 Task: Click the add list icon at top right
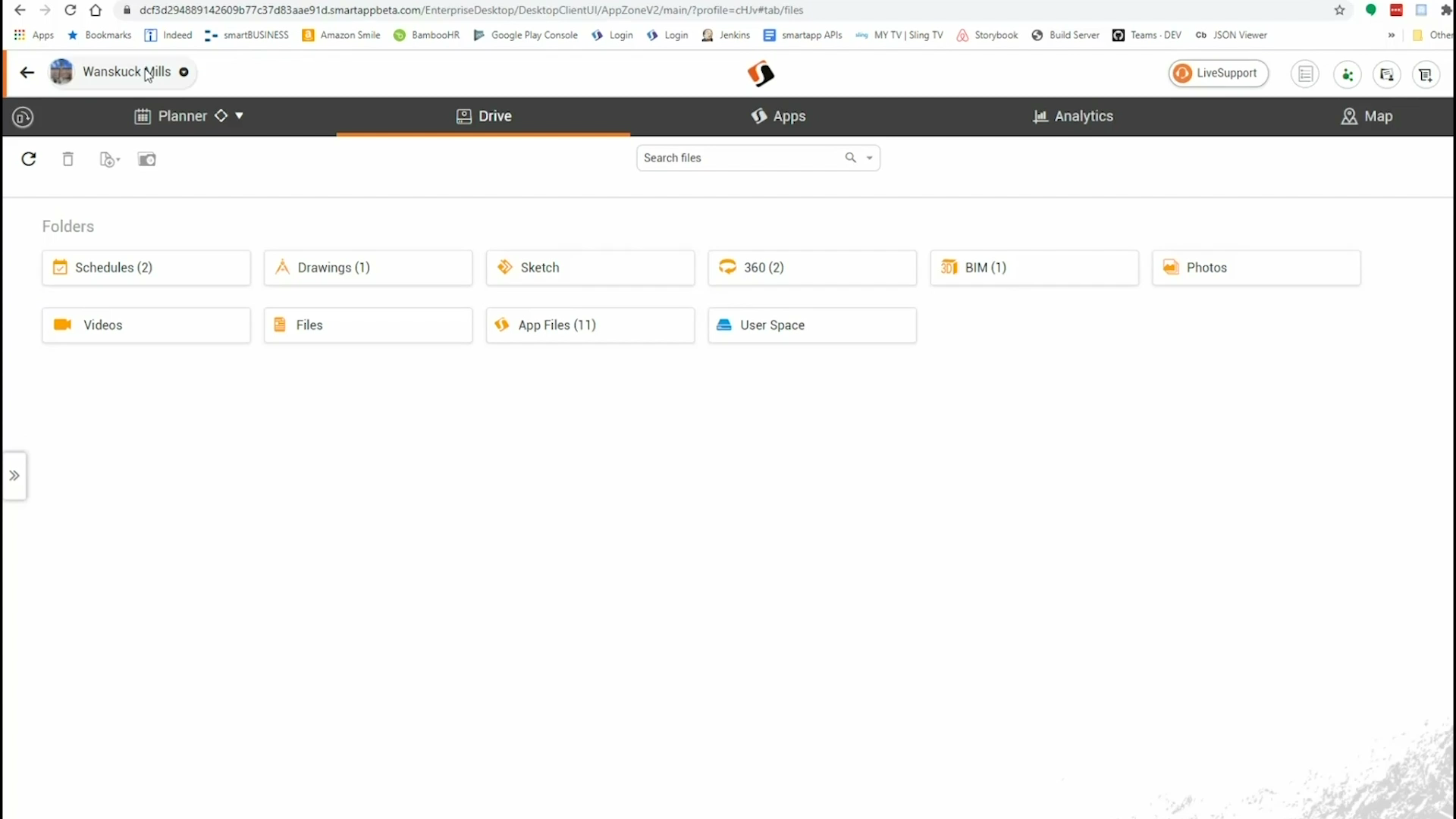point(1426,74)
